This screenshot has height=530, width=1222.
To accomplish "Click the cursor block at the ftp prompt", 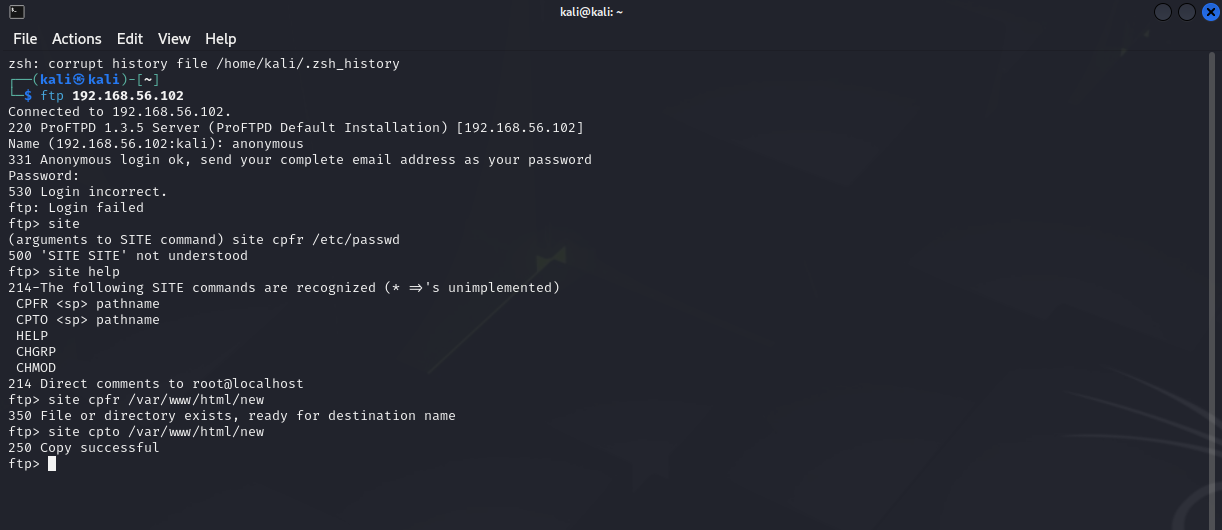I will pyautogui.click(x=52, y=464).
